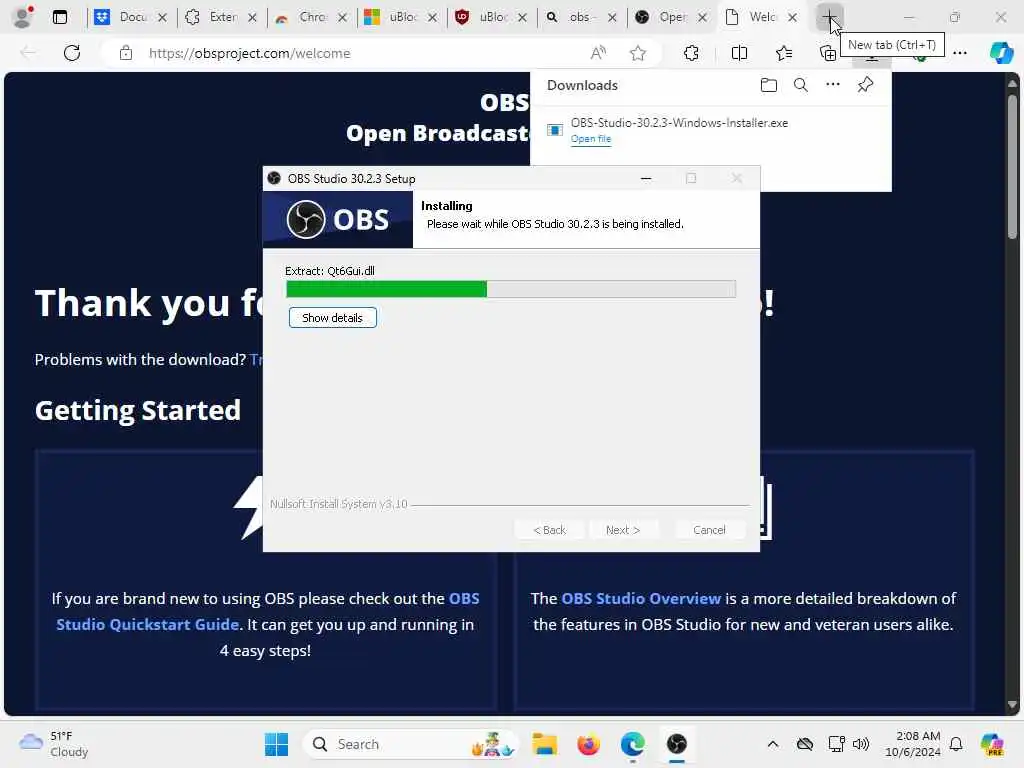Open volume control in system tray
1024x768 pixels.
click(x=861, y=744)
